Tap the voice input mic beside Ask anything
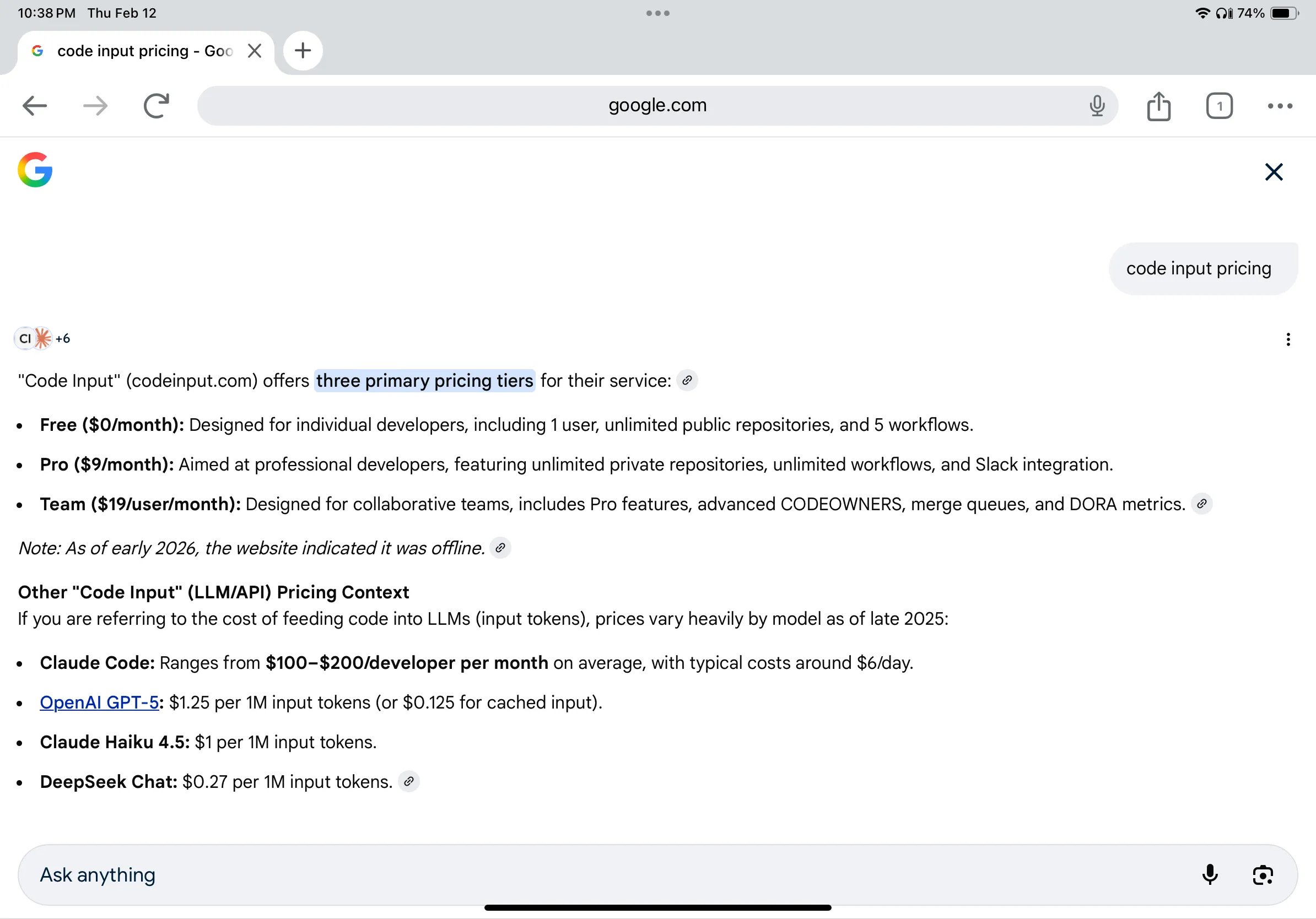Image resolution: width=1316 pixels, height=919 pixels. click(1210, 875)
